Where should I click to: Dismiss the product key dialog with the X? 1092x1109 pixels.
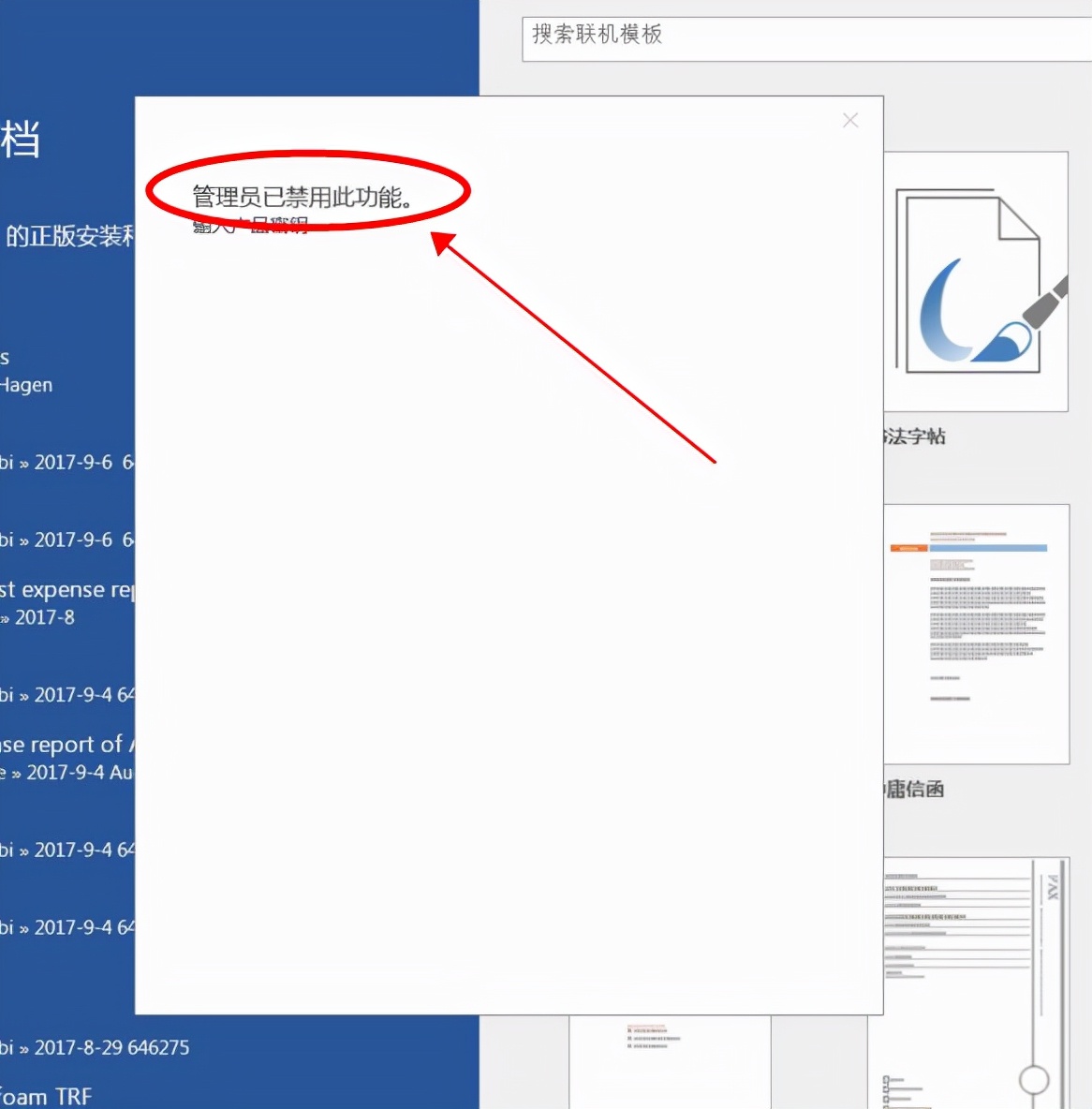(849, 120)
